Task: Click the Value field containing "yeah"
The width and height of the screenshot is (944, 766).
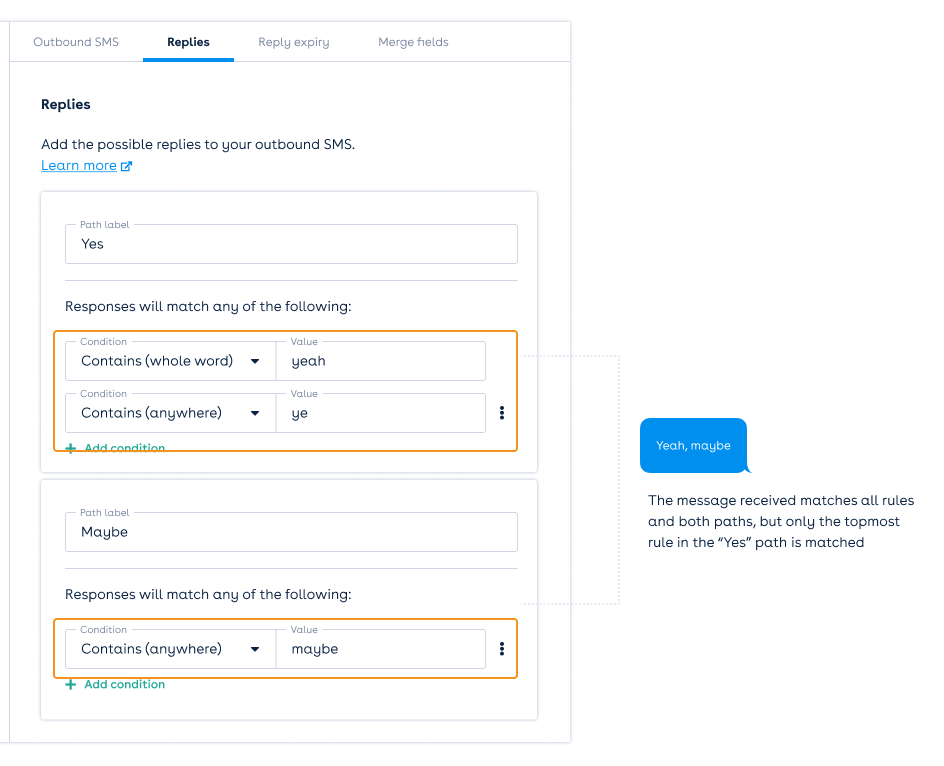Action: click(380, 360)
